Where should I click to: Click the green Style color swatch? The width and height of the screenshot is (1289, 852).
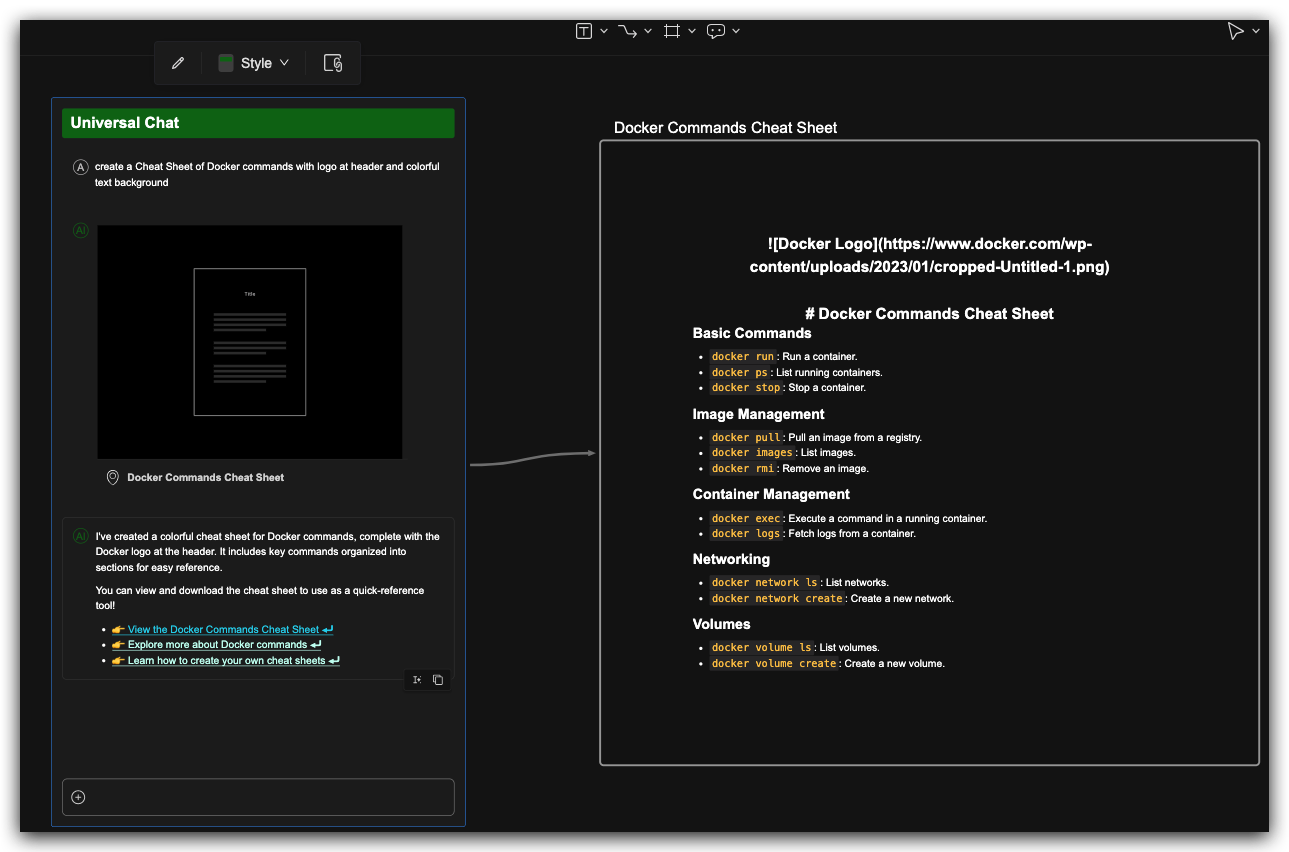[x=226, y=63]
